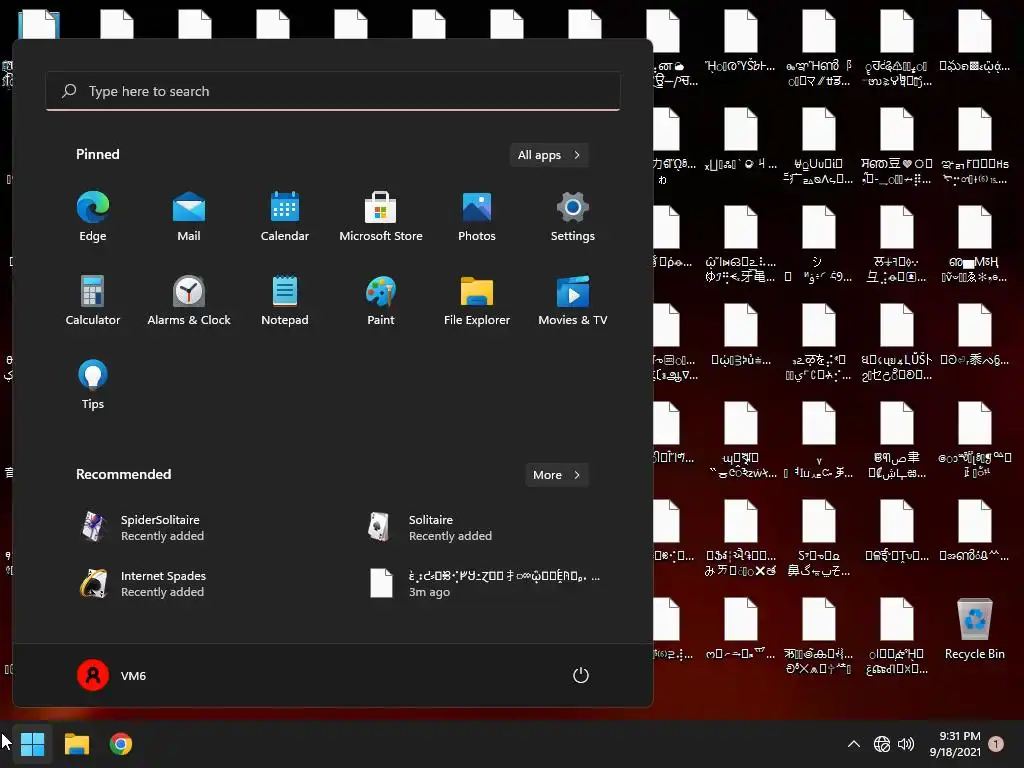Focus the Type here to search box

pyautogui.click(x=333, y=91)
